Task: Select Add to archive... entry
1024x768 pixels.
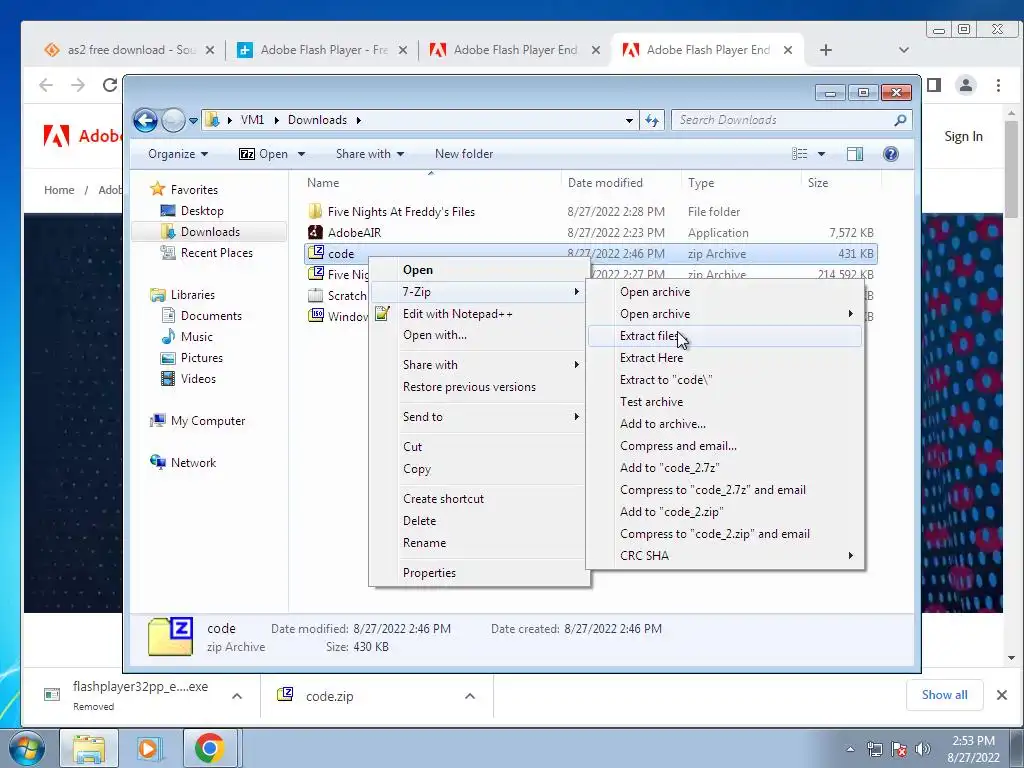Action: [725, 424]
